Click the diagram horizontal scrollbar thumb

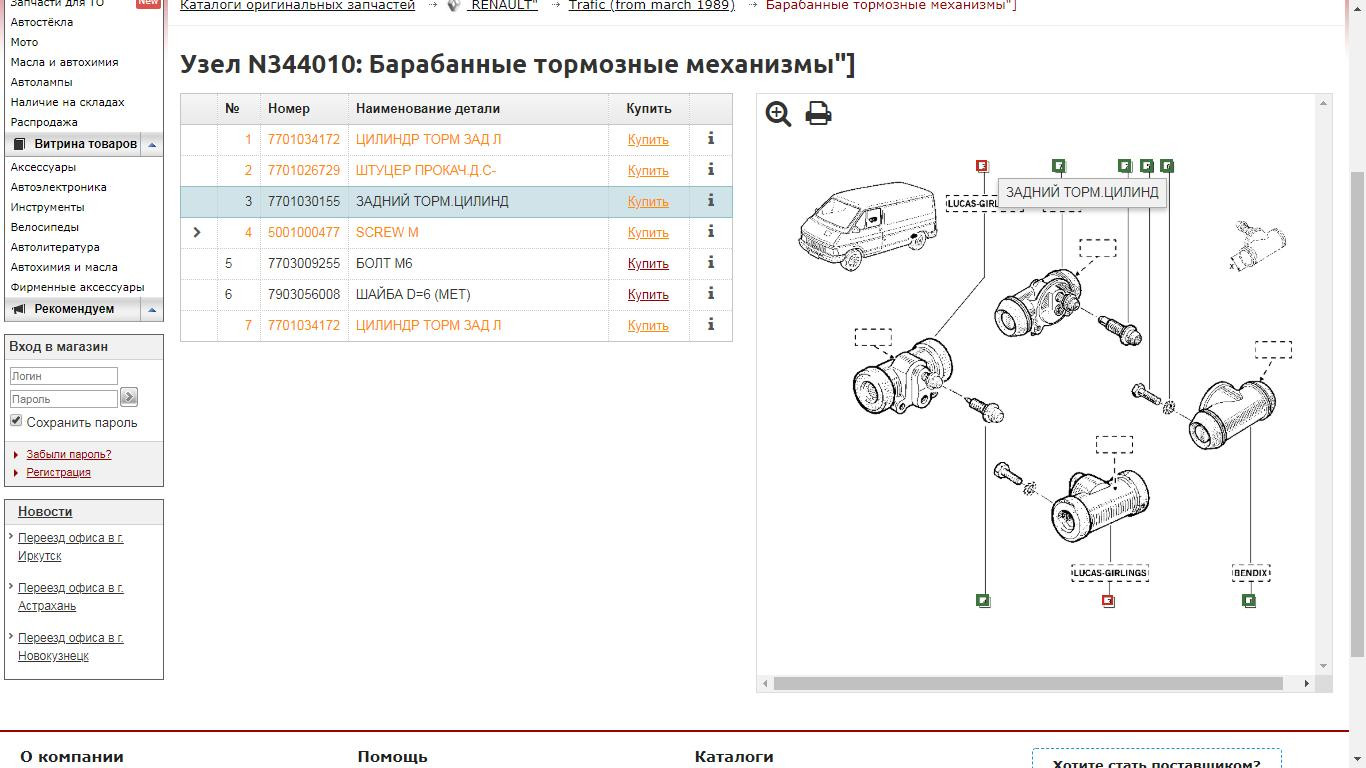tap(1028, 684)
